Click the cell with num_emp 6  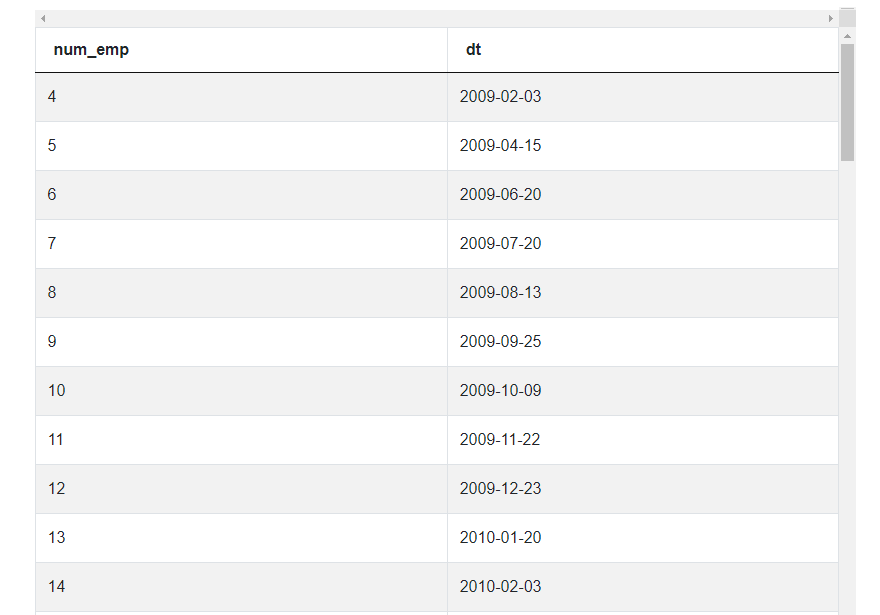(241, 195)
